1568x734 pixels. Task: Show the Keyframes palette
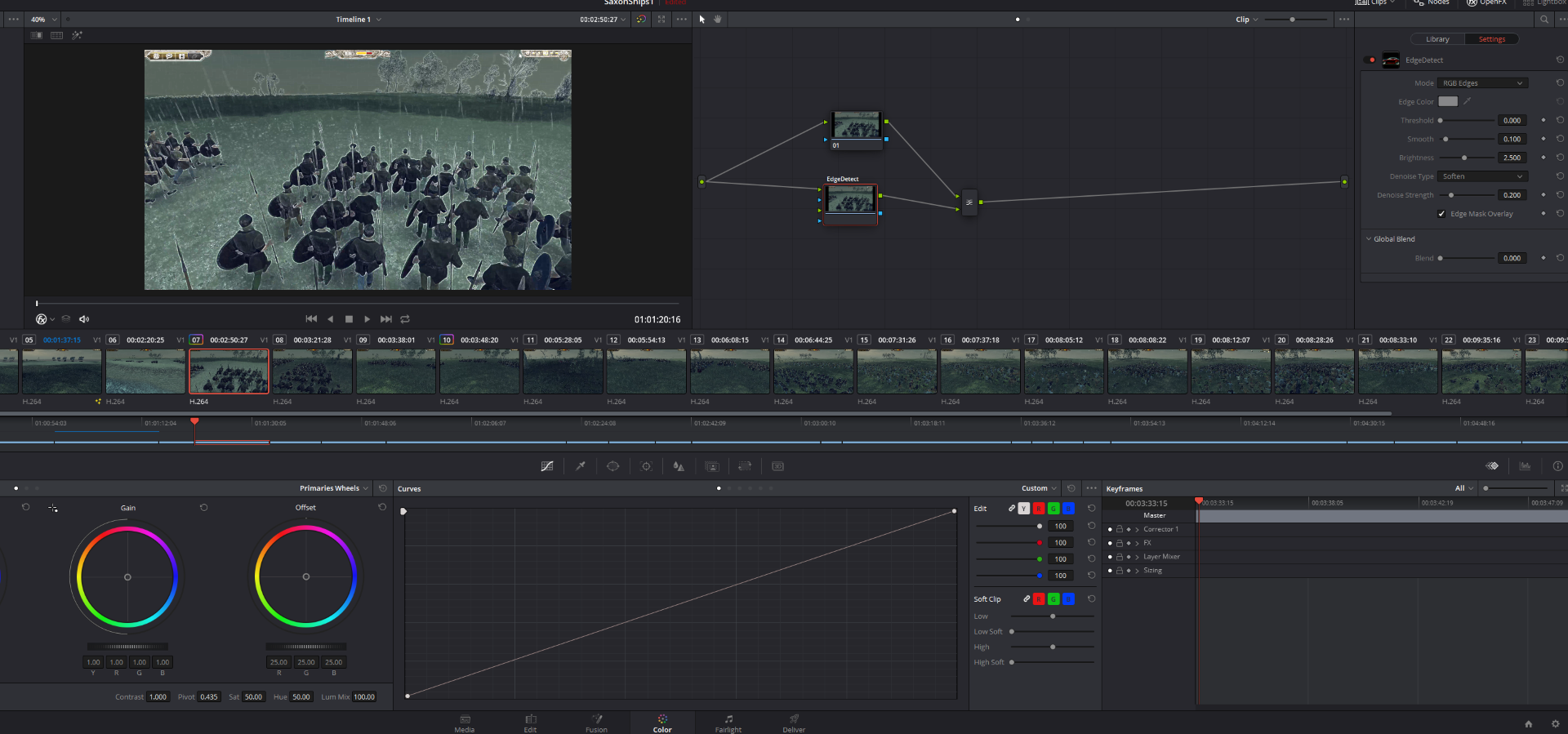click(1492, 466)
